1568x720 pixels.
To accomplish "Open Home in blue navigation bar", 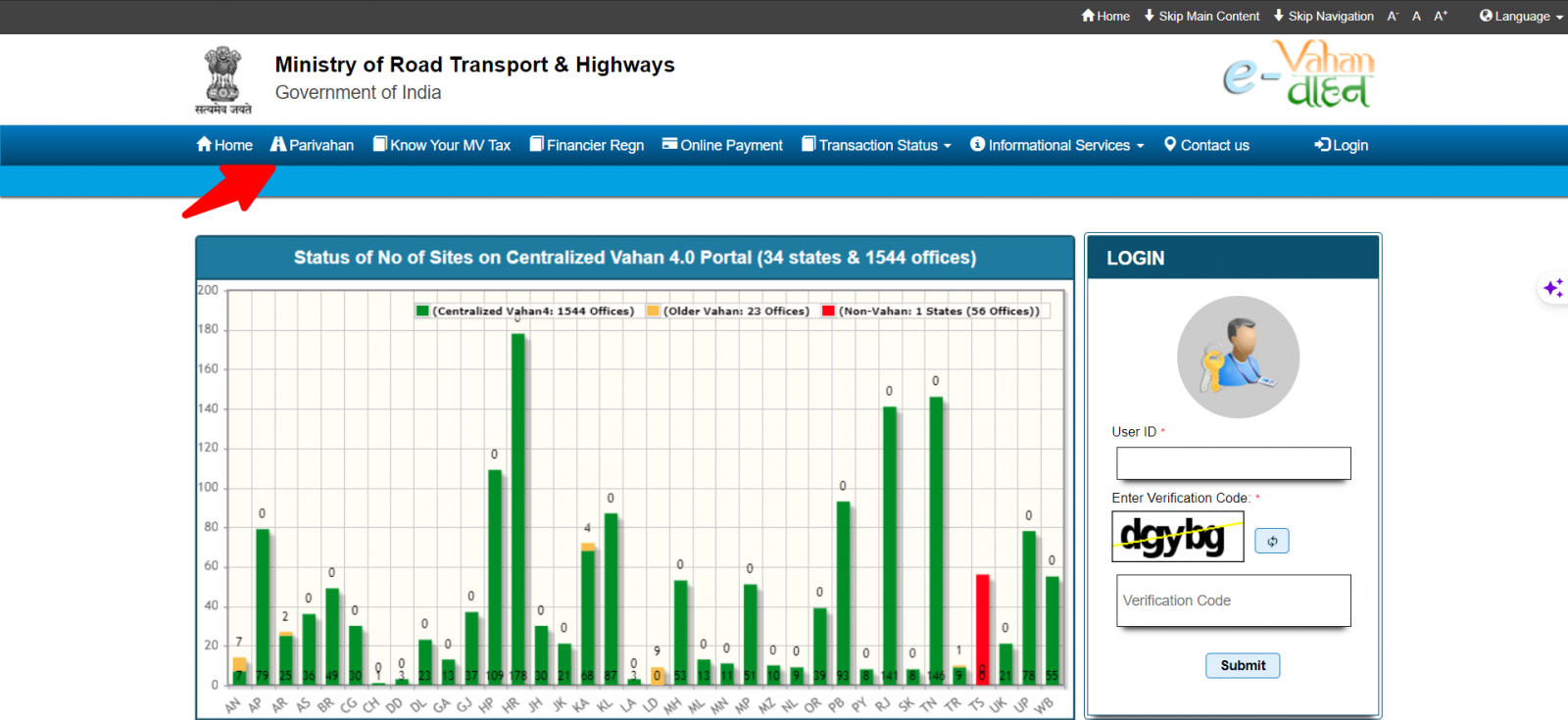I will pyautogui.click(x=224, y=145).
